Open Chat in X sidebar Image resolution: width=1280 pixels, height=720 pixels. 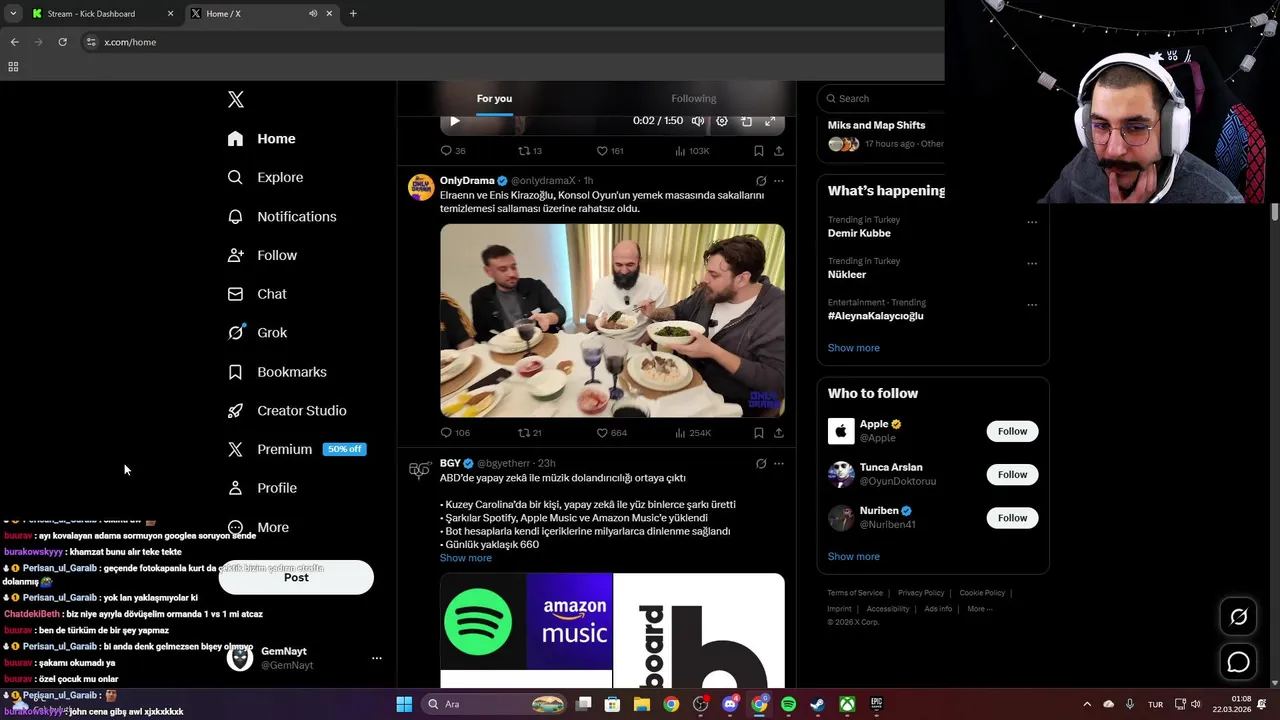[x=257, y=295]
